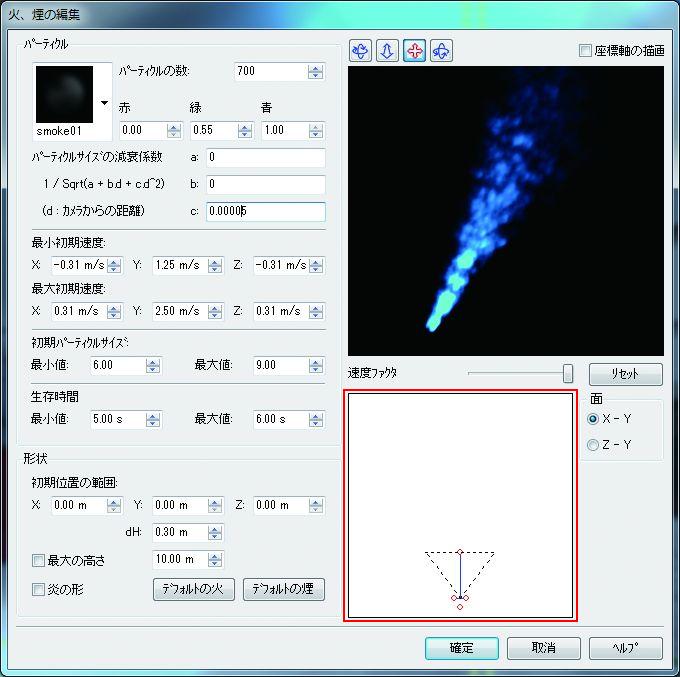Enable the 炎の形 checkbox
This screenshot has height=677, width=680.
click(38, 589)
